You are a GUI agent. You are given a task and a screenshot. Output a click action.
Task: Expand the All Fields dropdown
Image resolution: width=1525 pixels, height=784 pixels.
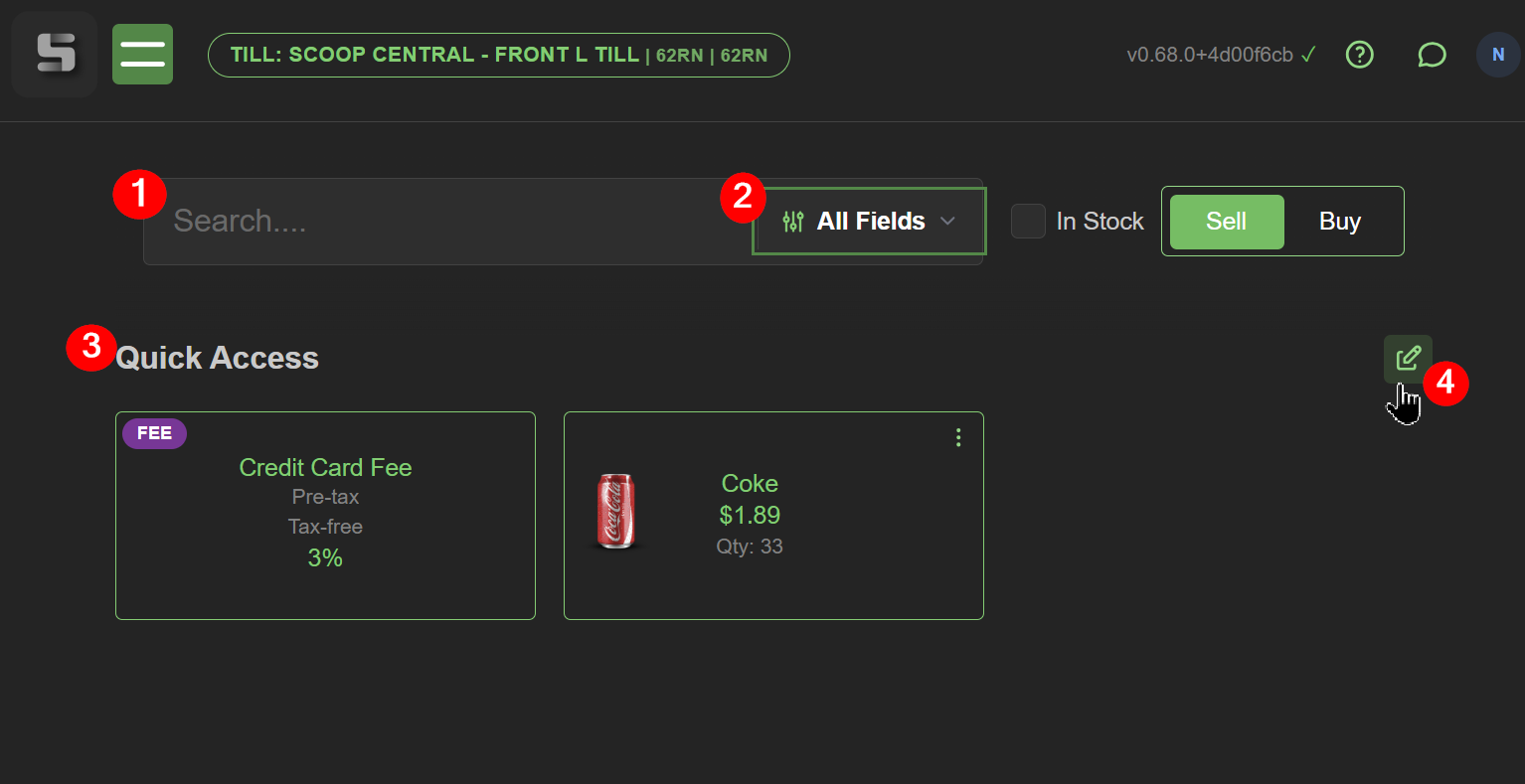pyautogui.click(x=869, y=221)
